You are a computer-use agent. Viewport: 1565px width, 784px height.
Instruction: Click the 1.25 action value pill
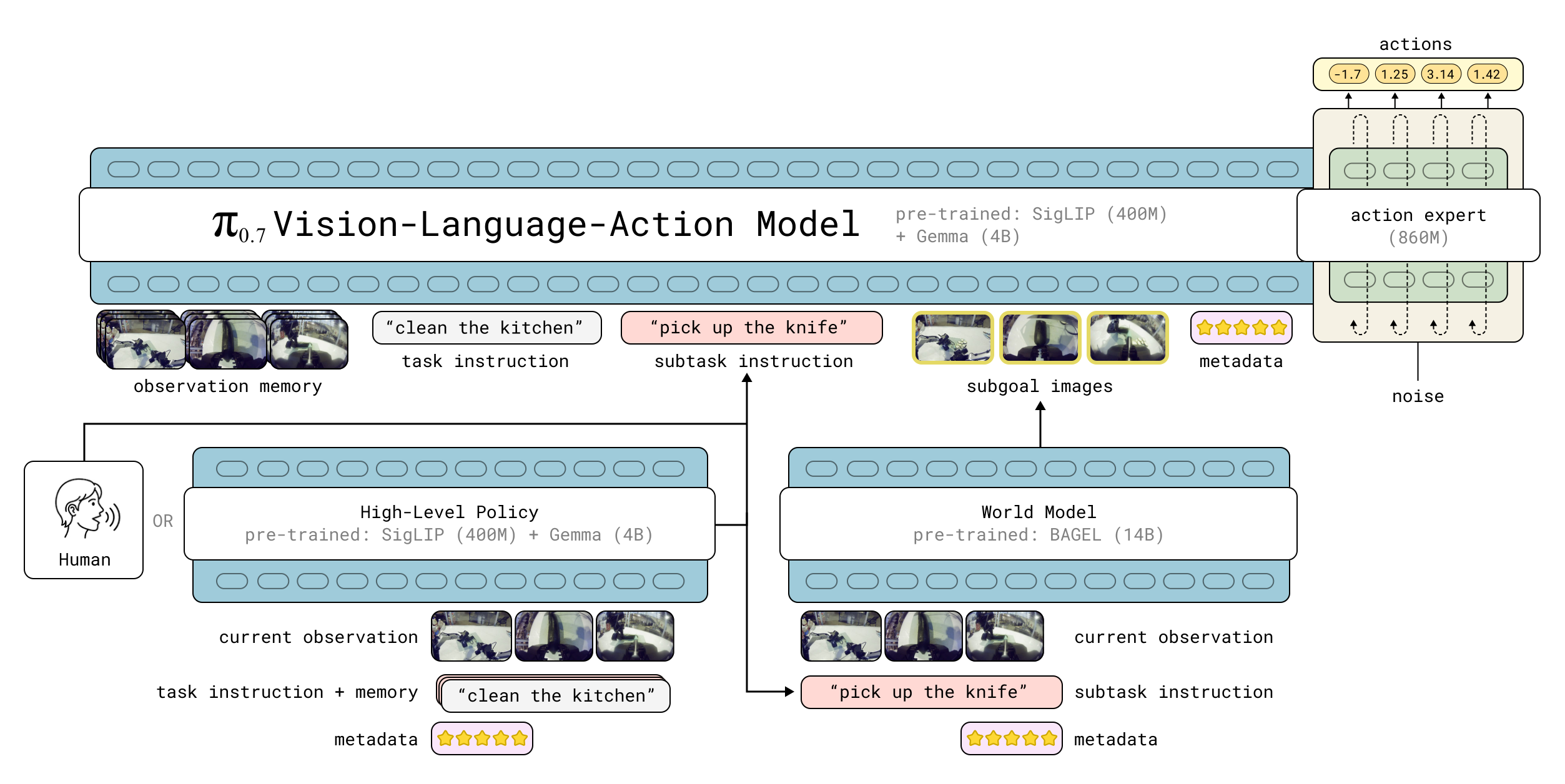point(1395,74)
